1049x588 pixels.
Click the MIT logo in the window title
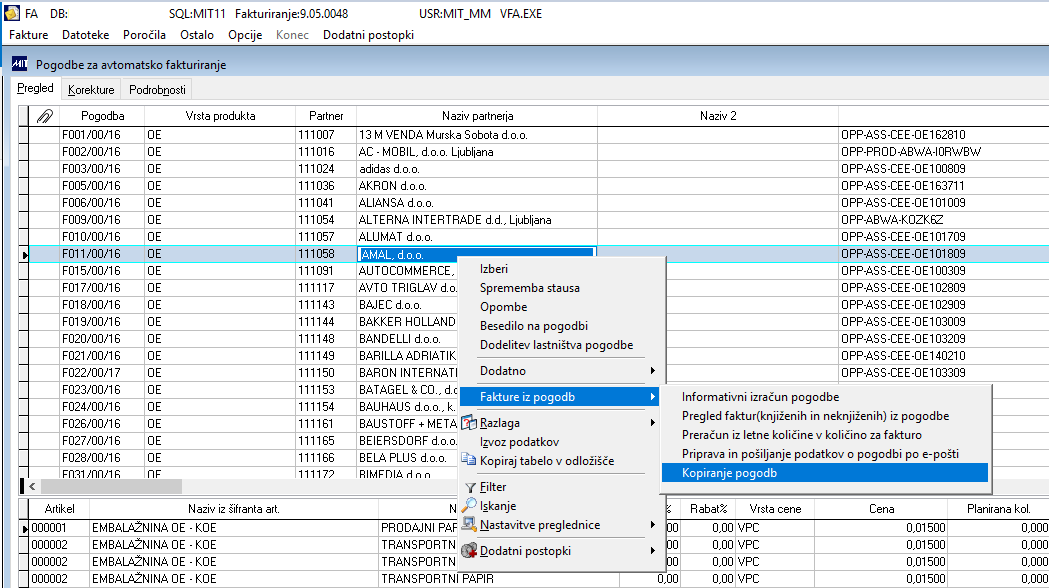(x=20, y=65)
